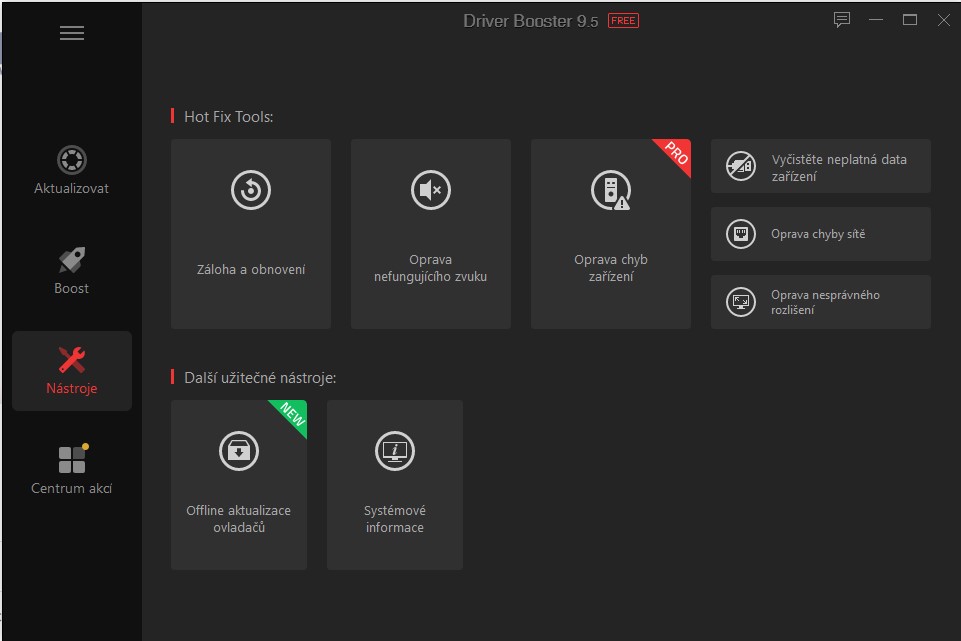Viewport: 961px width, 641px height.
Task: Click the green NEW ribbon badge
Action: 292,415
